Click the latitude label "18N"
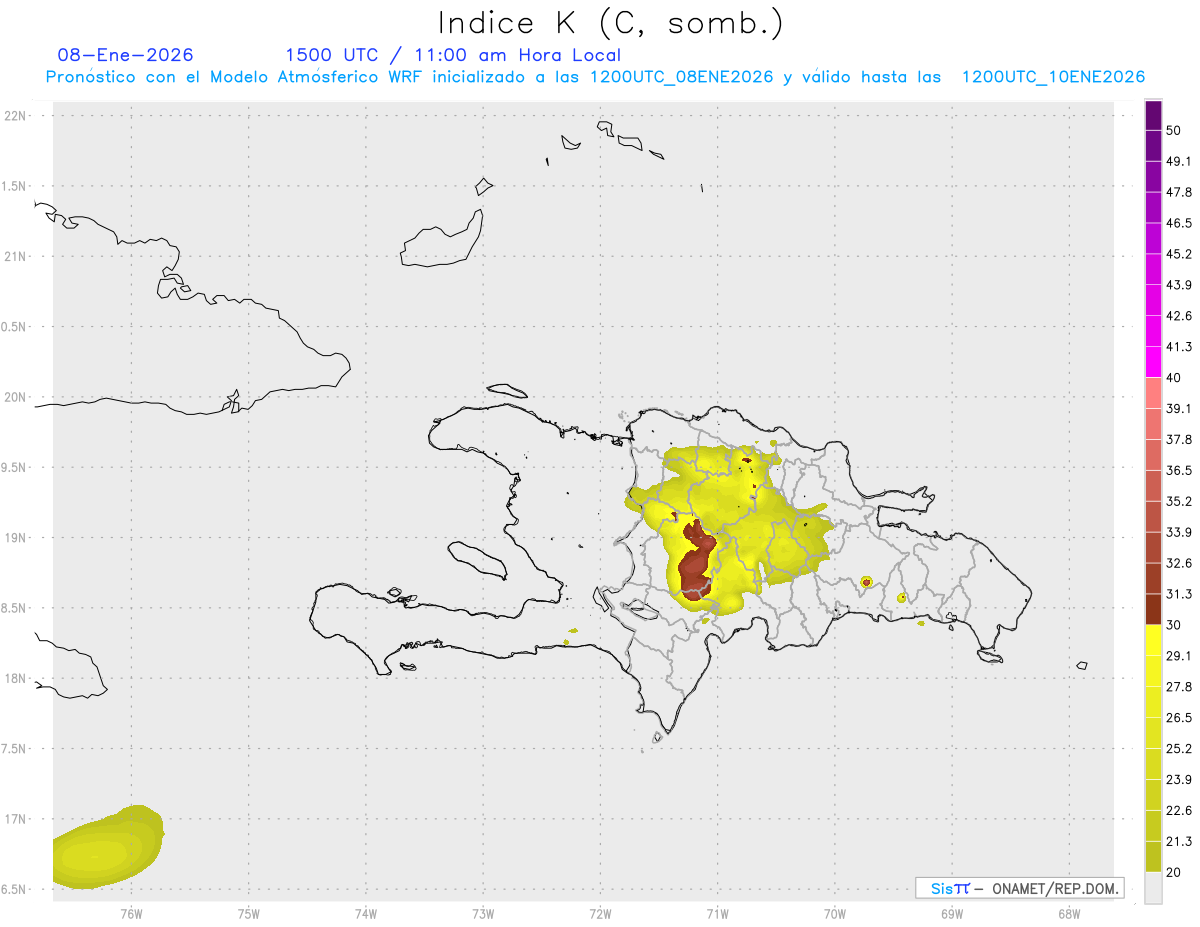This screenshot has height=927, width=1200. pyautogui.click(x=16, y=678)
